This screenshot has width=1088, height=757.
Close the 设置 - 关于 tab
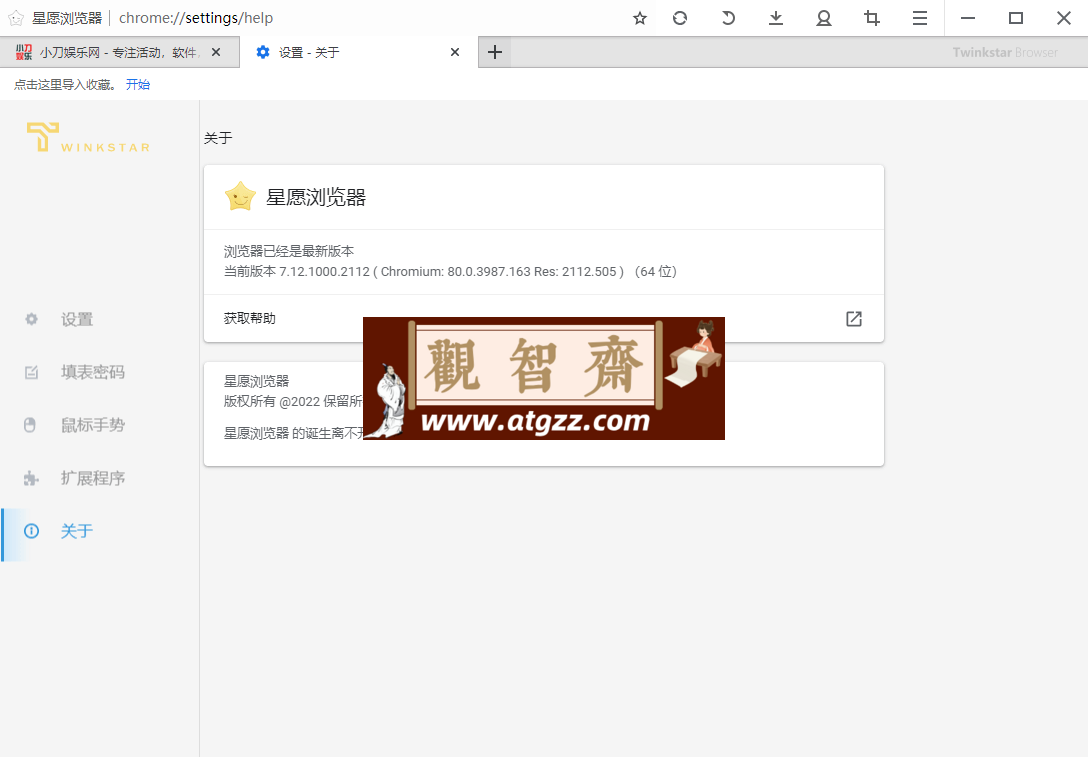(454, 52)
